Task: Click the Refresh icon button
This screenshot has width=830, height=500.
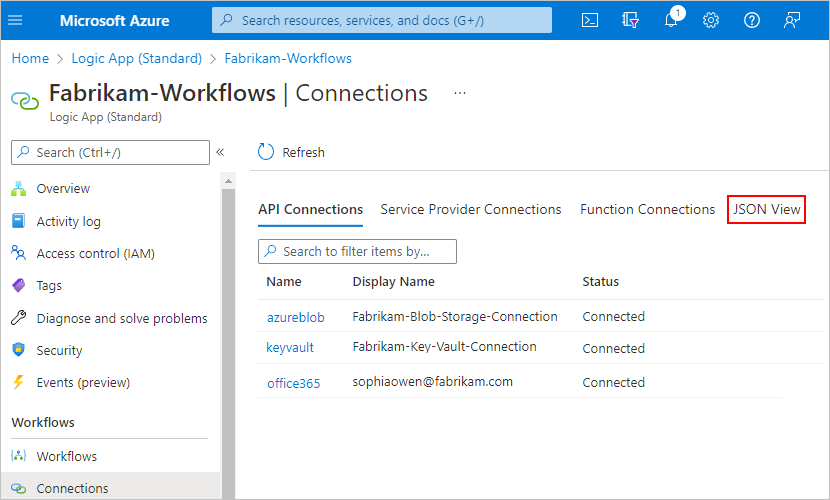Action: point(266,152)
